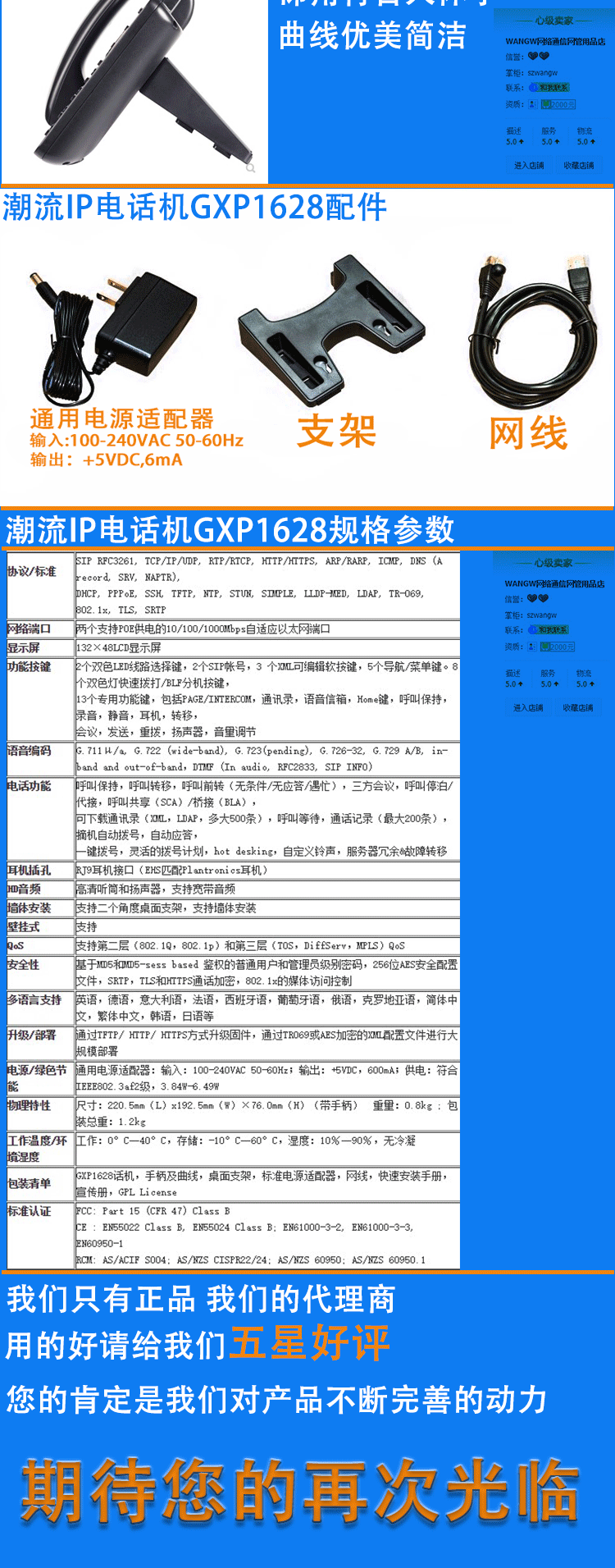Viewport: 615px width, 1568px height.
Task: Click orange 支架 label
Action: tap(336, 431)
